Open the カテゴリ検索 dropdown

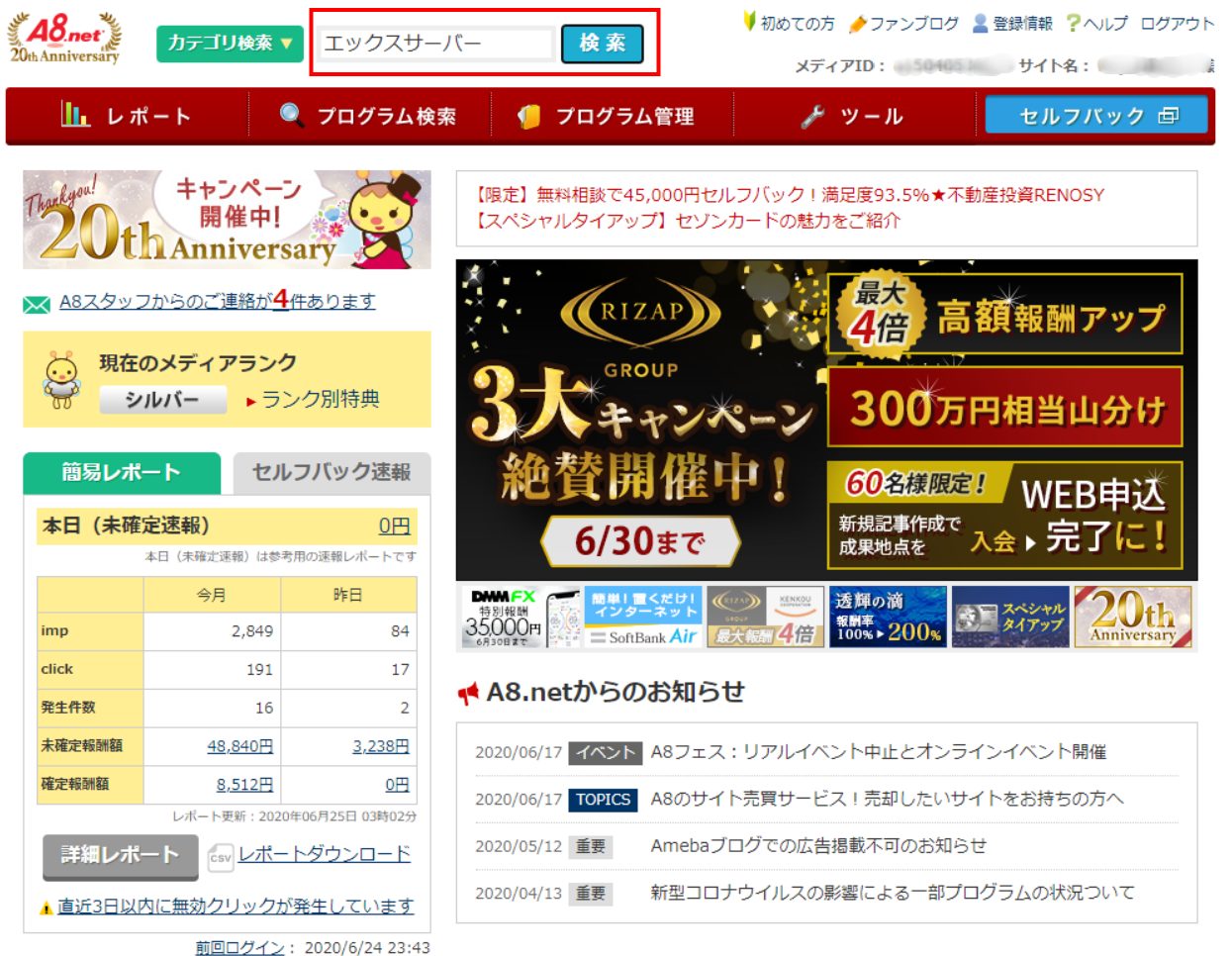tap(230, 44)
